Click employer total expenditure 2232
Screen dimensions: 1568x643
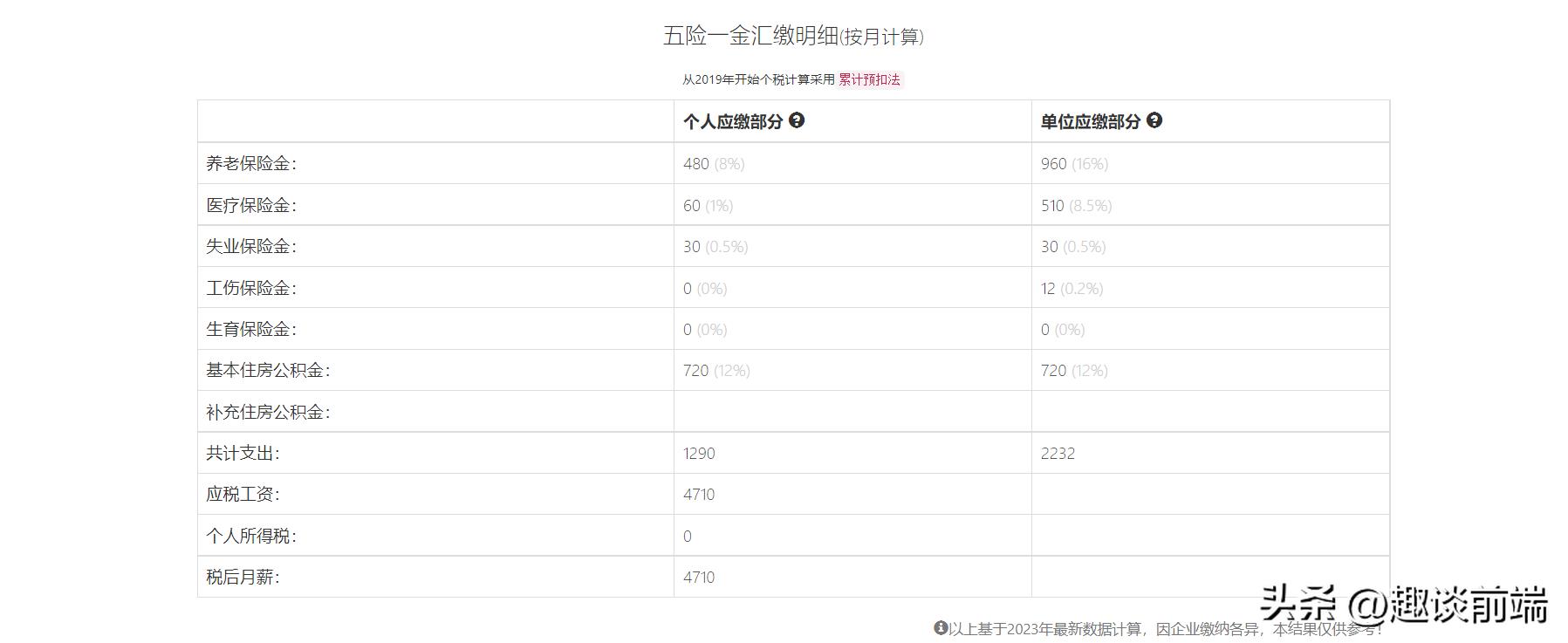click(1058, 453)
